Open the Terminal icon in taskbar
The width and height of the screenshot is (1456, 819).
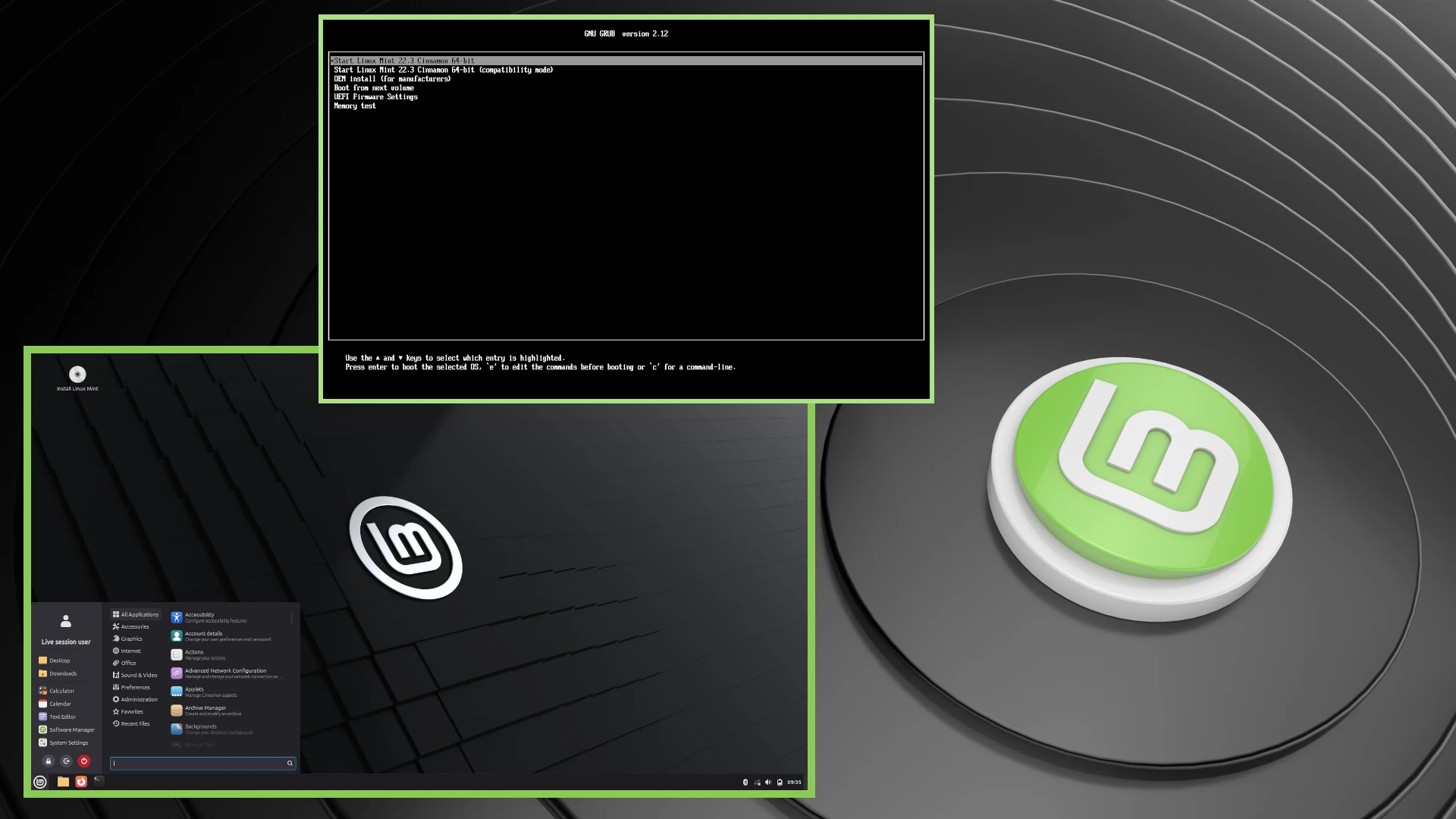(99, 780)
